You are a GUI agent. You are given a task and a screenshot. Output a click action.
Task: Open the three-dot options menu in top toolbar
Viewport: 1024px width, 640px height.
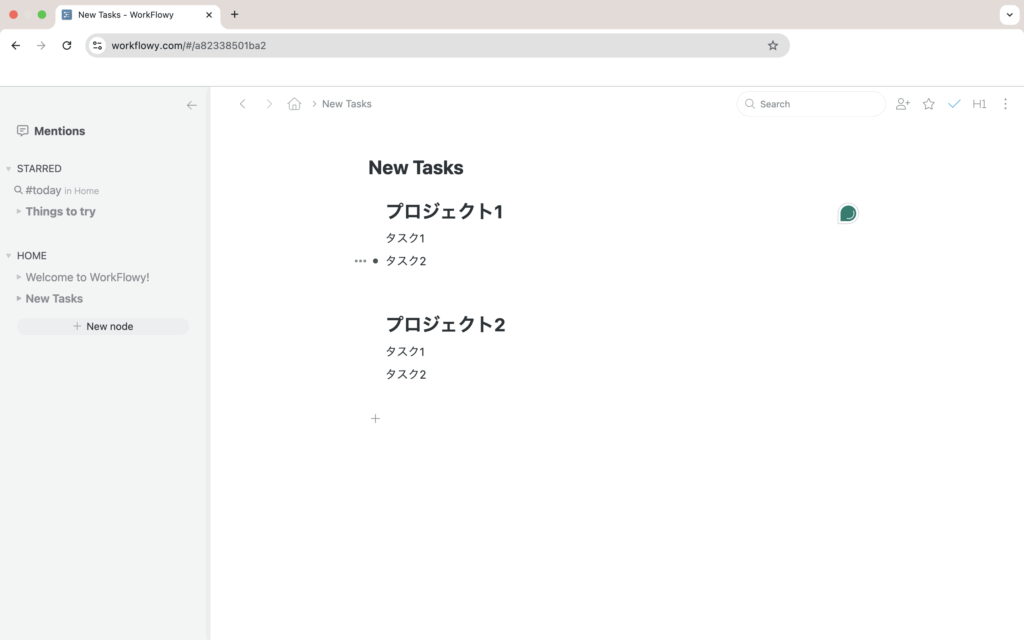[1005, 104]
